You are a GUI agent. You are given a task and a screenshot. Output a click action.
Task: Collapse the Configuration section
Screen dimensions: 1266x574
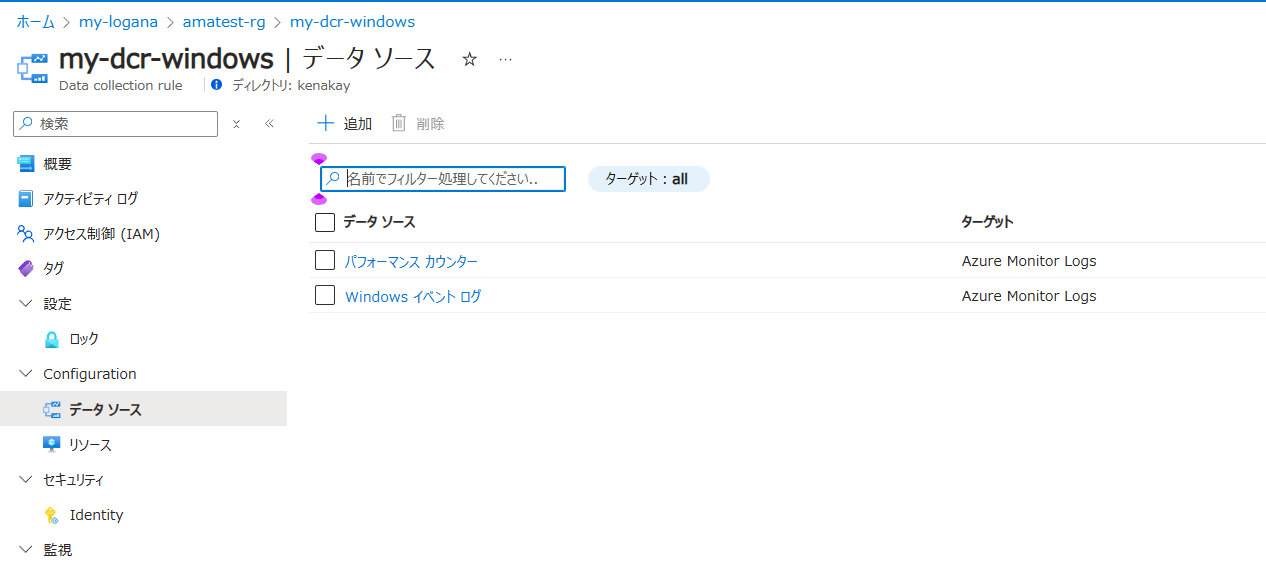tap(26, 374)
